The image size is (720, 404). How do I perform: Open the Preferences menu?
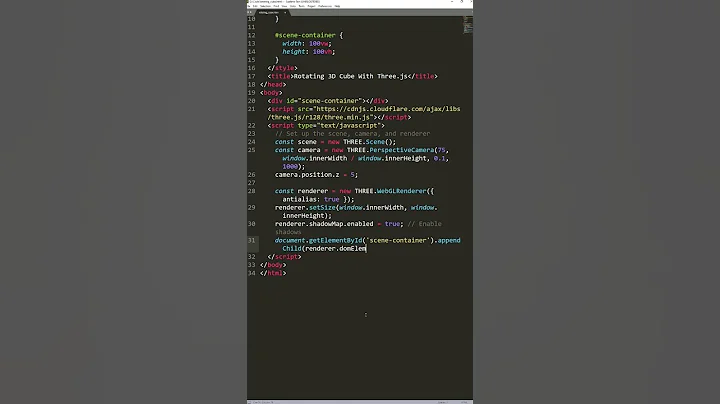(x=325, y=6)
